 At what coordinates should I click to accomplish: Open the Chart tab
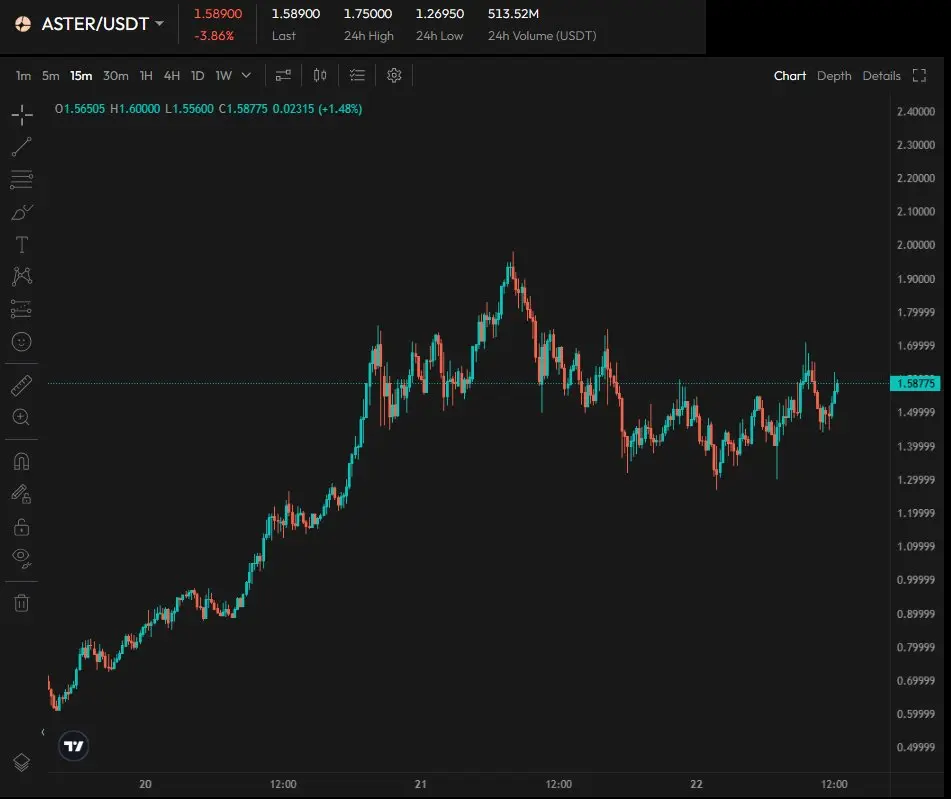coord(790,76)
